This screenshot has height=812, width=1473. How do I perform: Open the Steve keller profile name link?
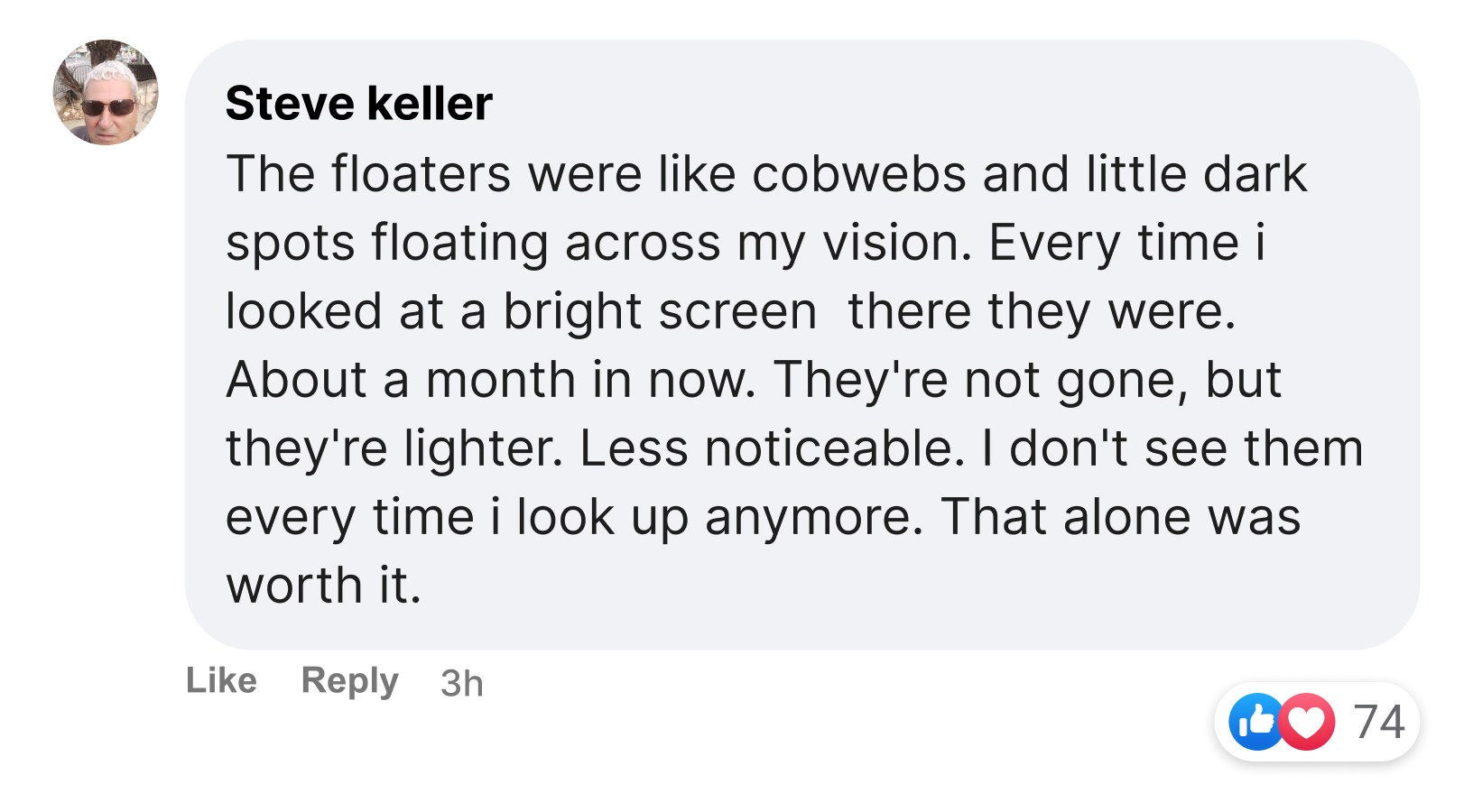pos(358,103)
